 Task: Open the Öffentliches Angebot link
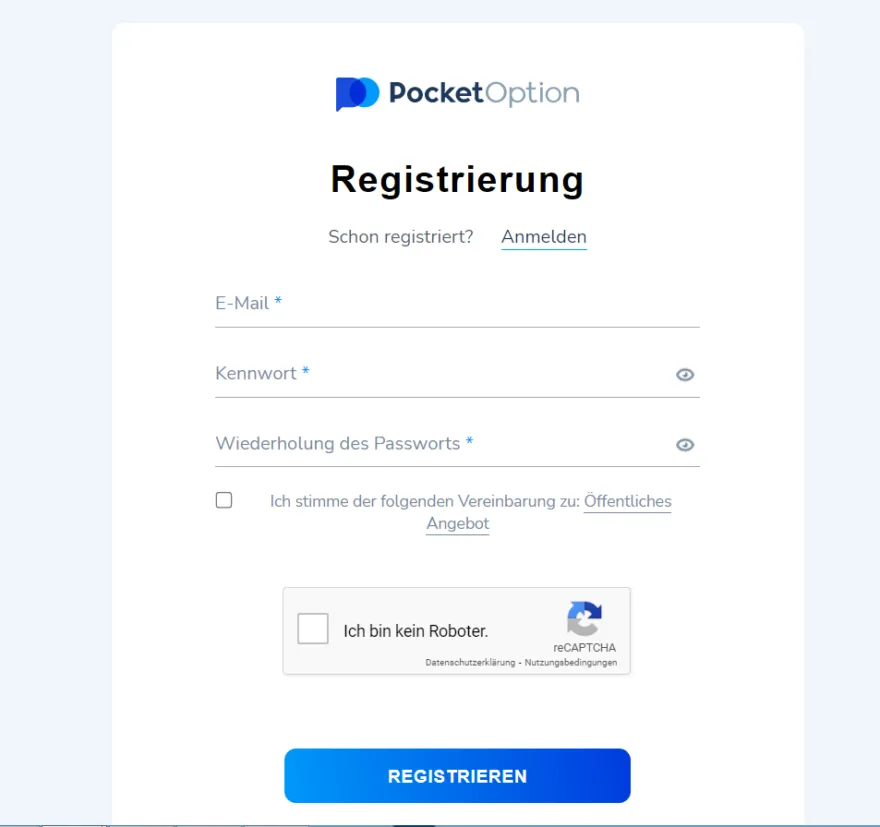click(628, 501)
